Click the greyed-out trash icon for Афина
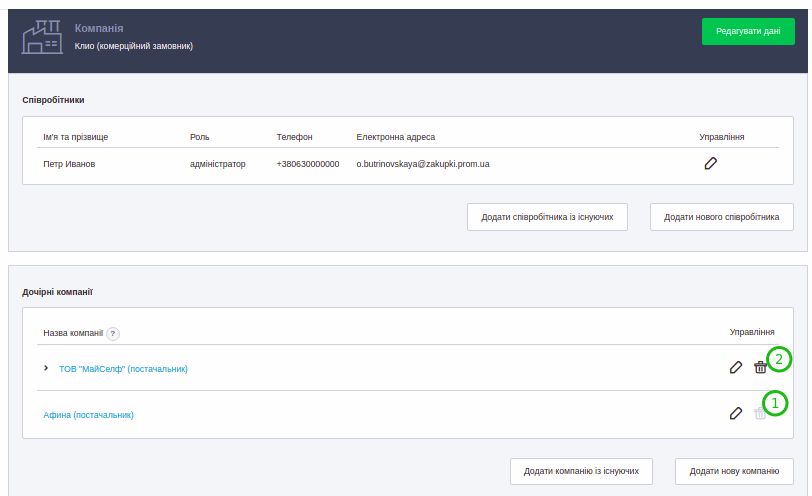Viewport: 812px width, 496px height. [760, 413]
